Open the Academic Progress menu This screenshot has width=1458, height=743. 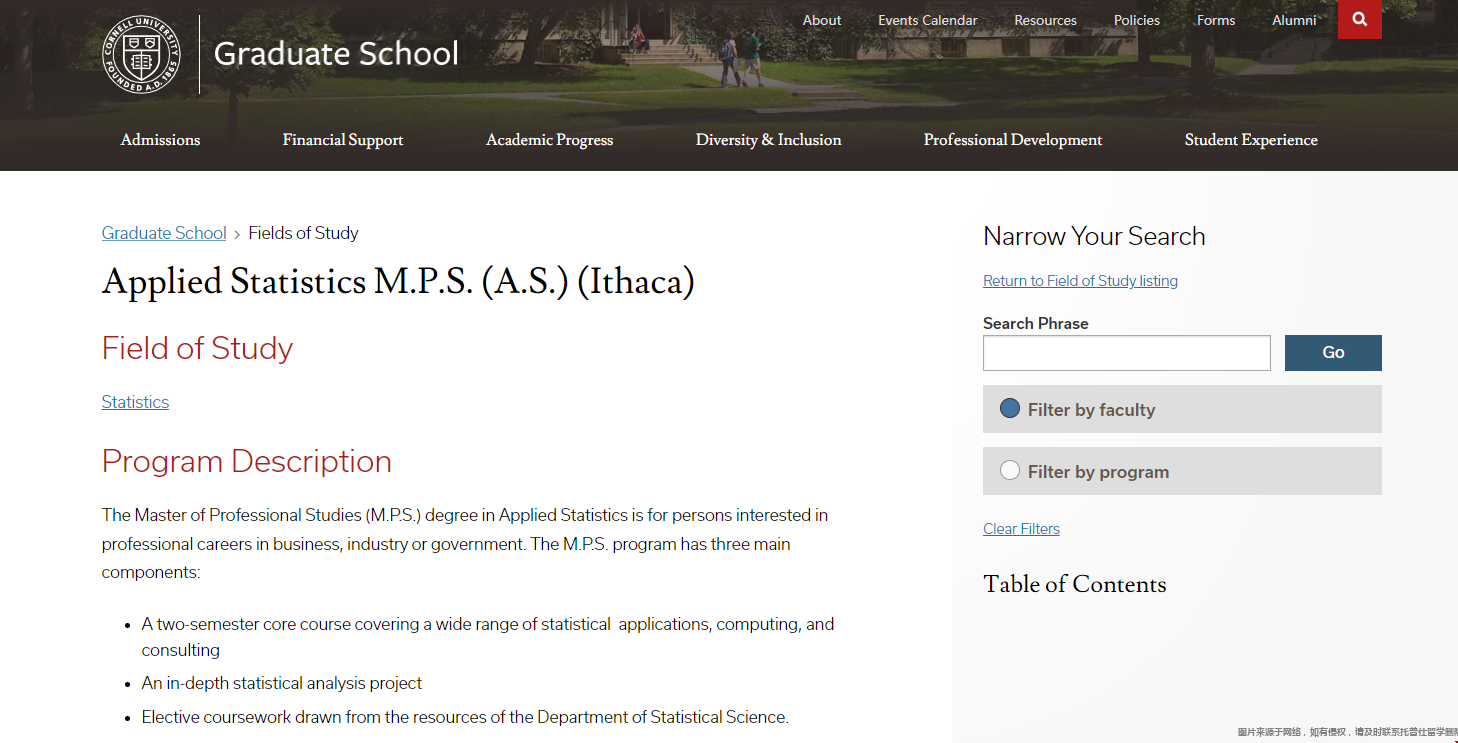(x=549, y=140)
